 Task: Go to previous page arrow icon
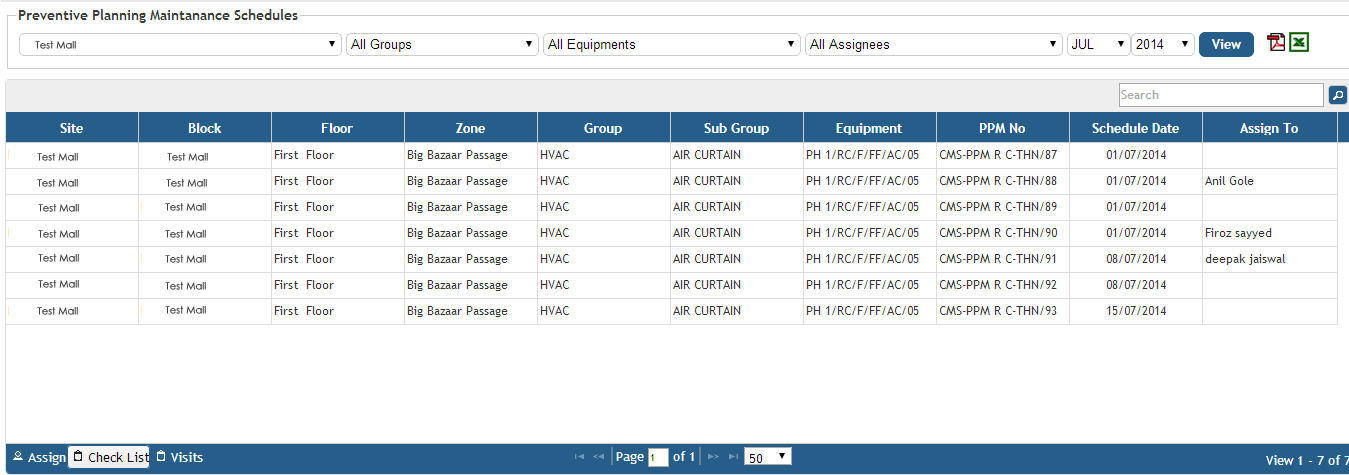[x=598, y=457]
